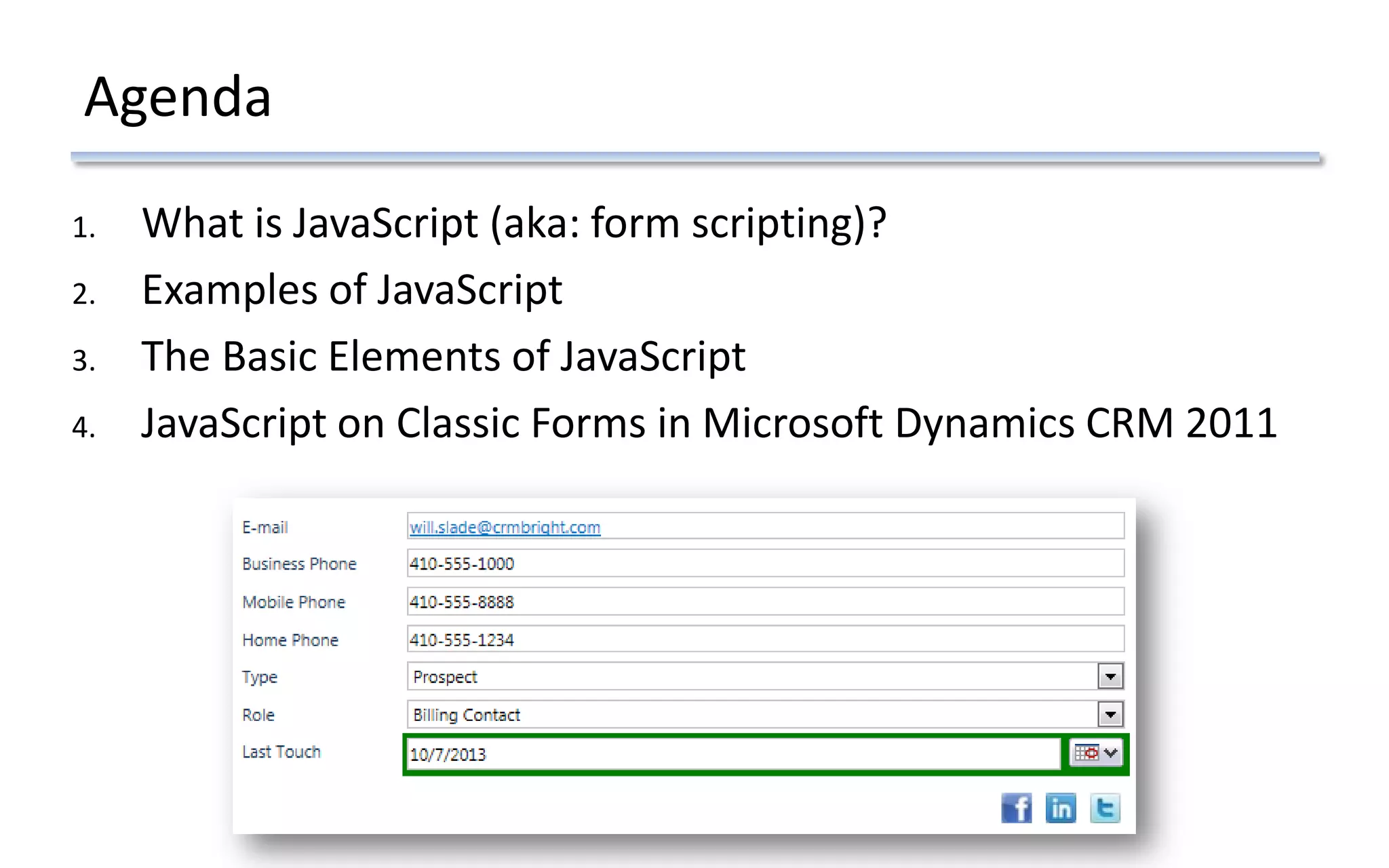Select agenda item The Basic Elements of JavaScript

(443, 357)
